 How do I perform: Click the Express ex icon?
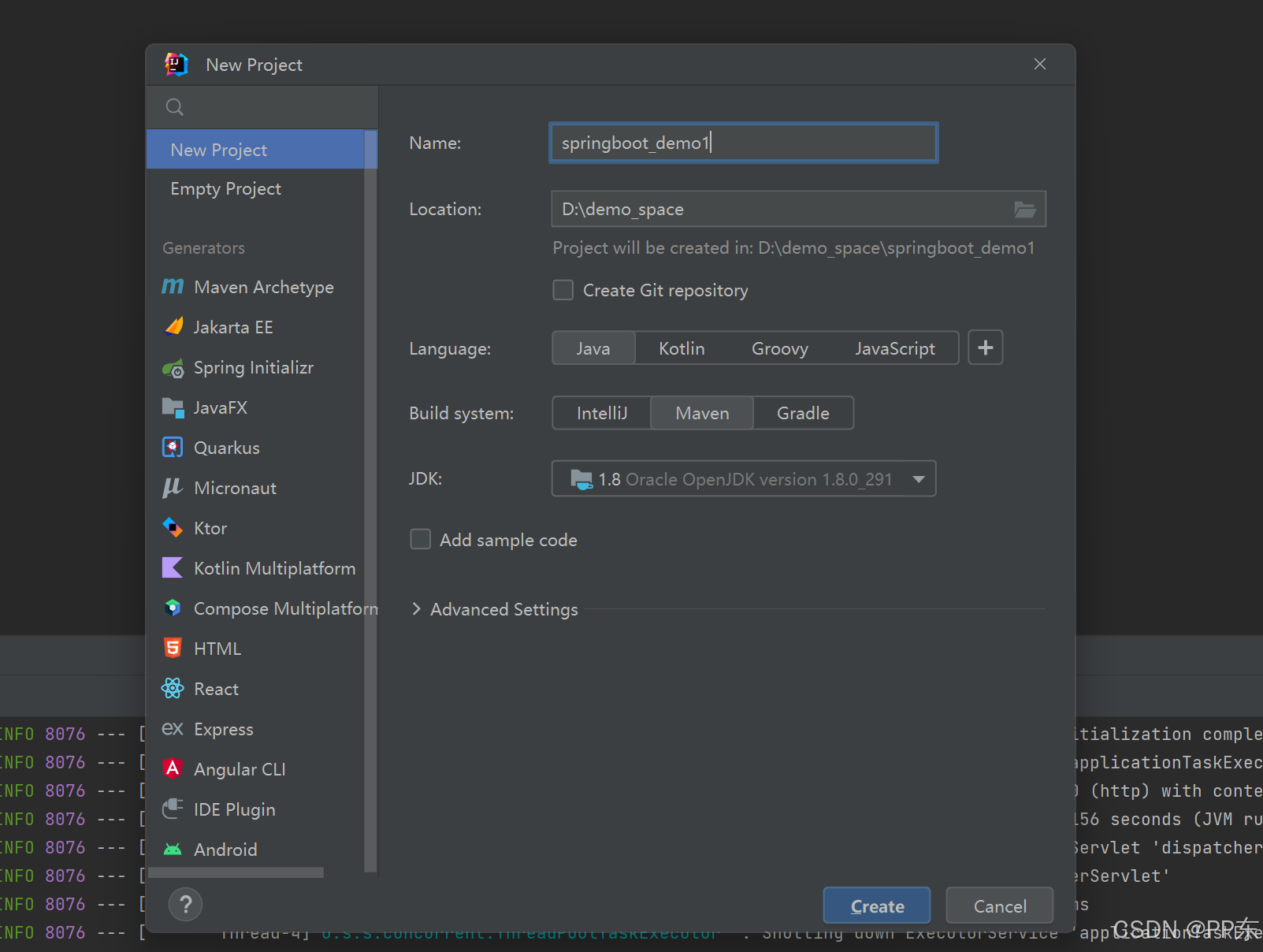[173, 729]
